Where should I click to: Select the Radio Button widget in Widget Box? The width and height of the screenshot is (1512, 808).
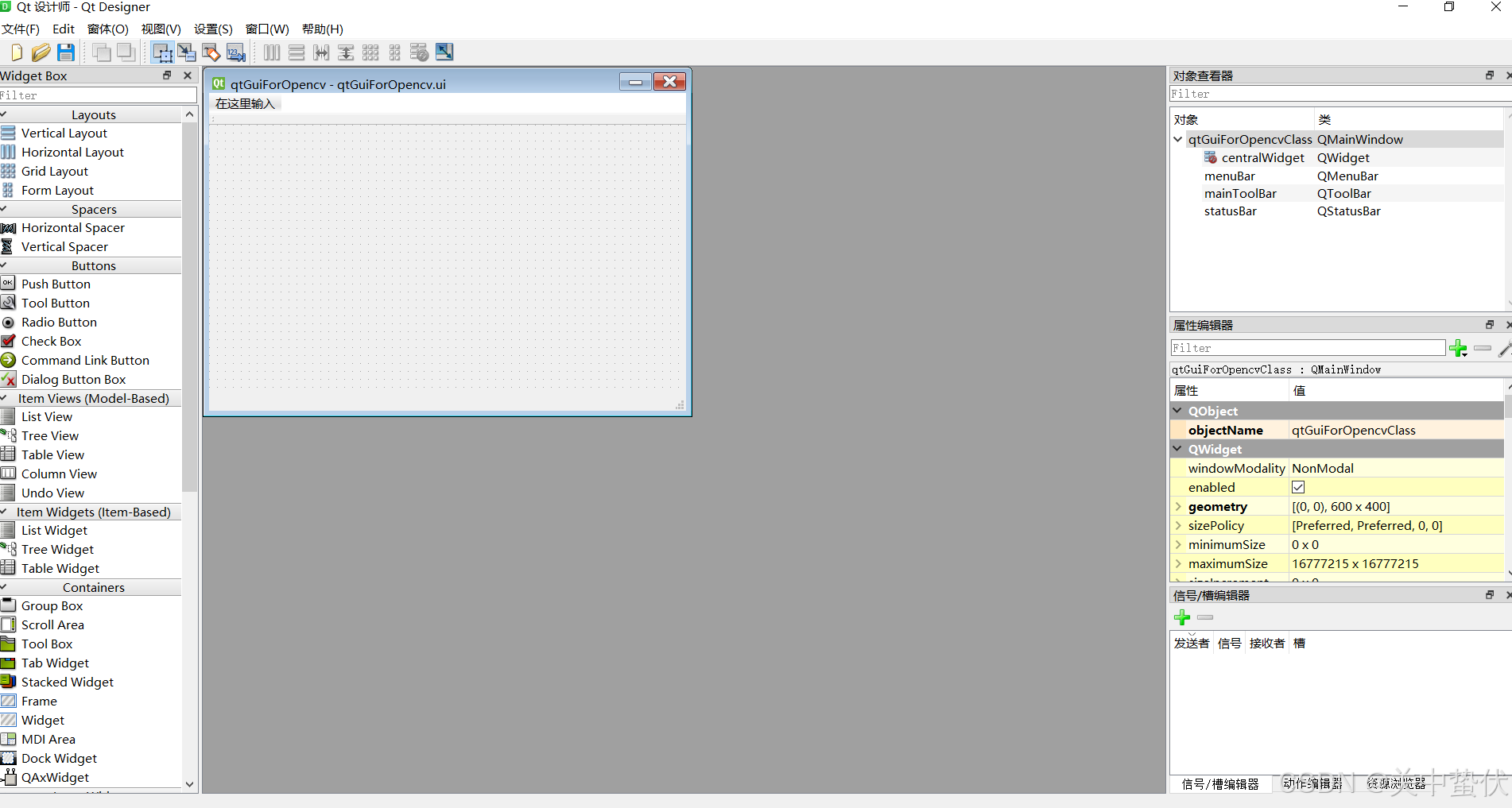pyautogui.click(x=59, y=322)
